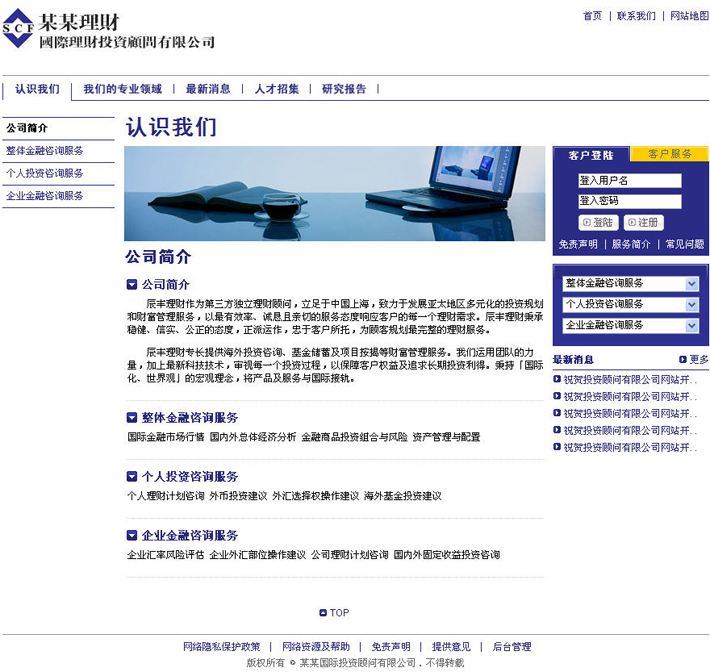Click 国际金融市场行情 text link

(166, 437)
